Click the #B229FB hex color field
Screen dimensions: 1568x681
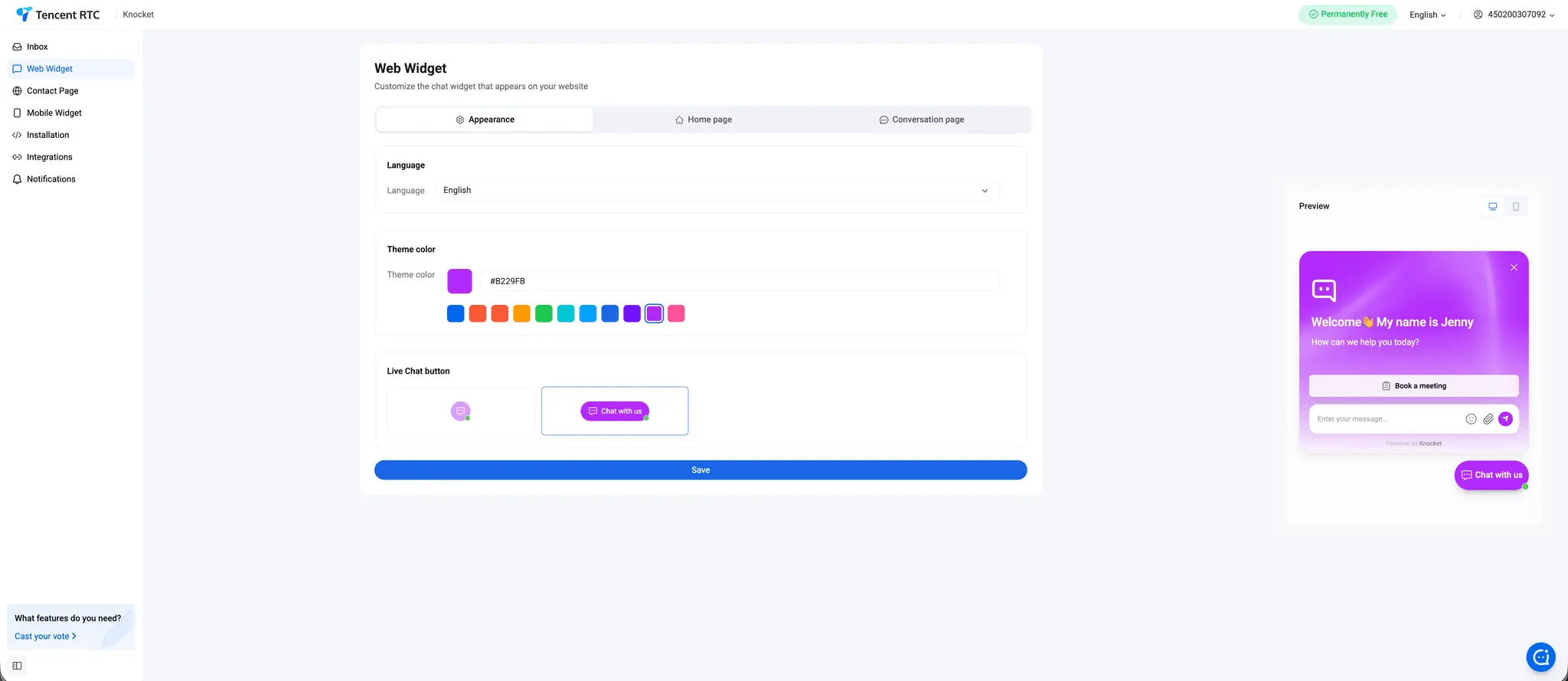click(740, 281)
